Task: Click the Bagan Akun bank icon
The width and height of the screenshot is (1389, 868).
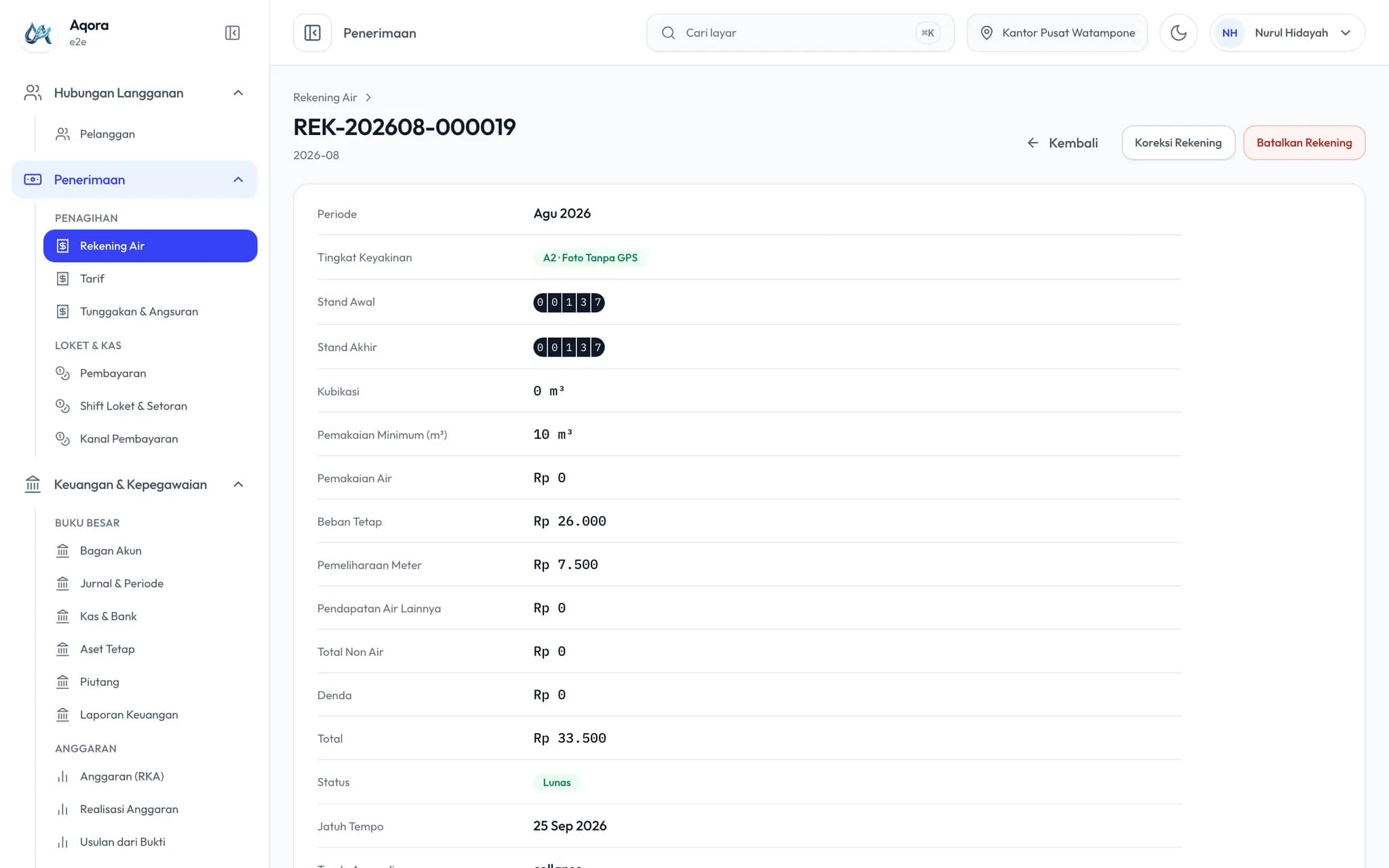Action: [x=62, y=551]
